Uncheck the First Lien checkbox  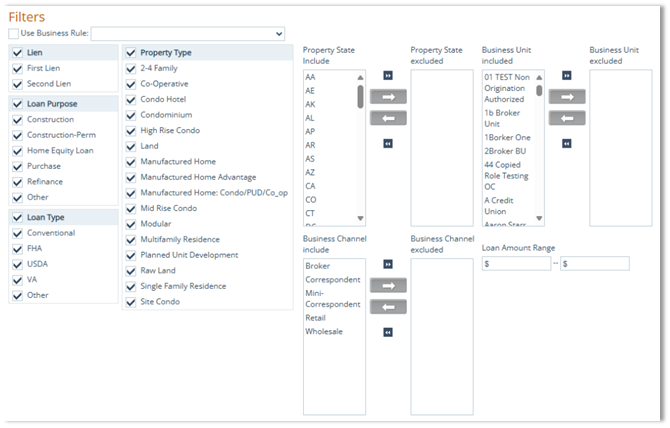(x=16, y=68)
